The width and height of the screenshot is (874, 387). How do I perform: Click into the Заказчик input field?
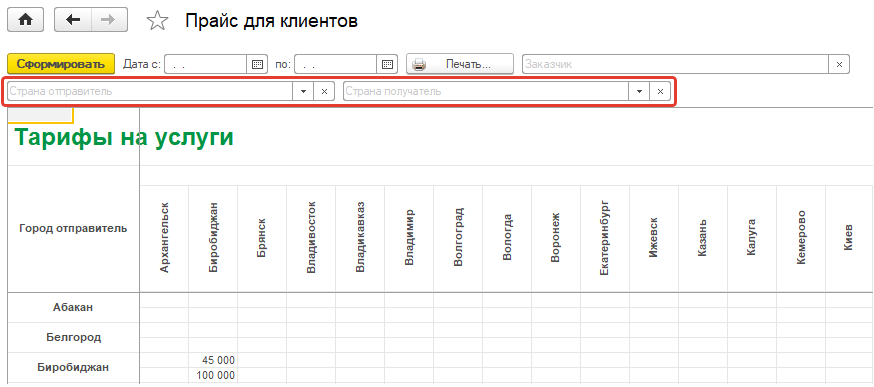click(676, 64)
